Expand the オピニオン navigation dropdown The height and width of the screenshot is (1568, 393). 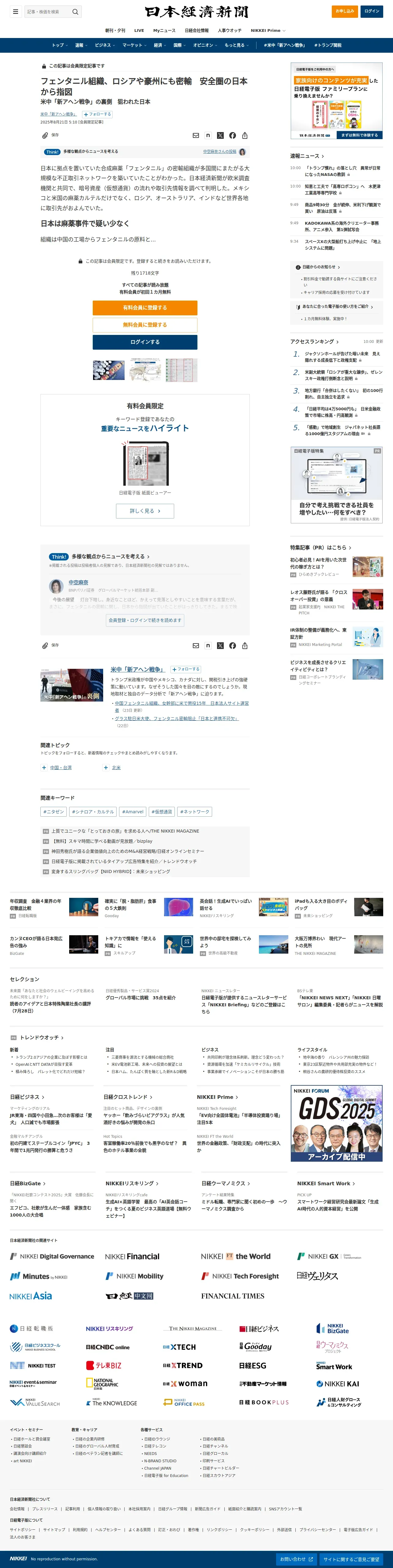[x=206, y=45]
